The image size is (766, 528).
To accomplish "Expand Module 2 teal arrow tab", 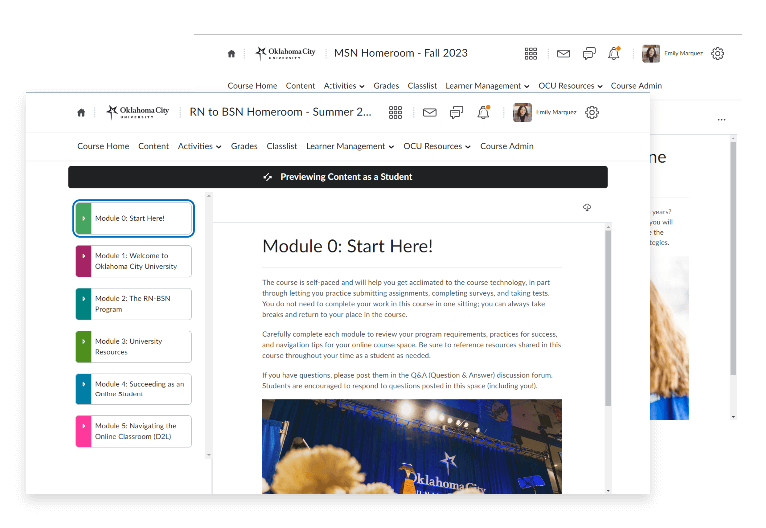I will (84, 304).
